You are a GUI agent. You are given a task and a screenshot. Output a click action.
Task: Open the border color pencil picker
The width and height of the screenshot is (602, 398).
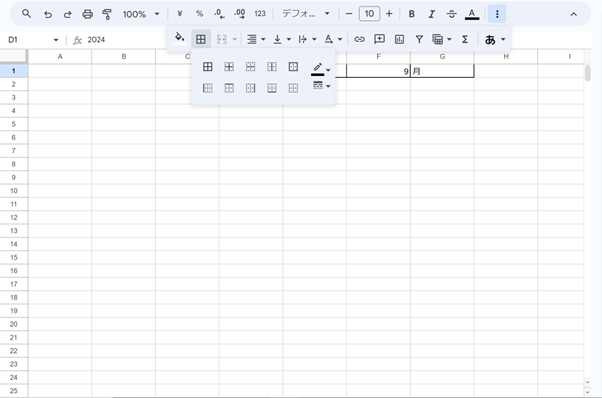pos(321,69)
